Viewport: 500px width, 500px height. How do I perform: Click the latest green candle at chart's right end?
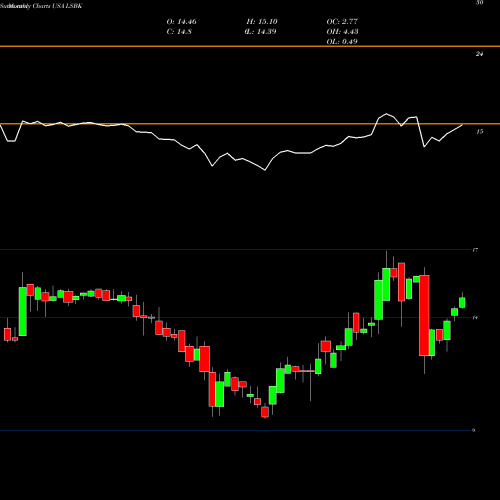[x=462, y=302]
